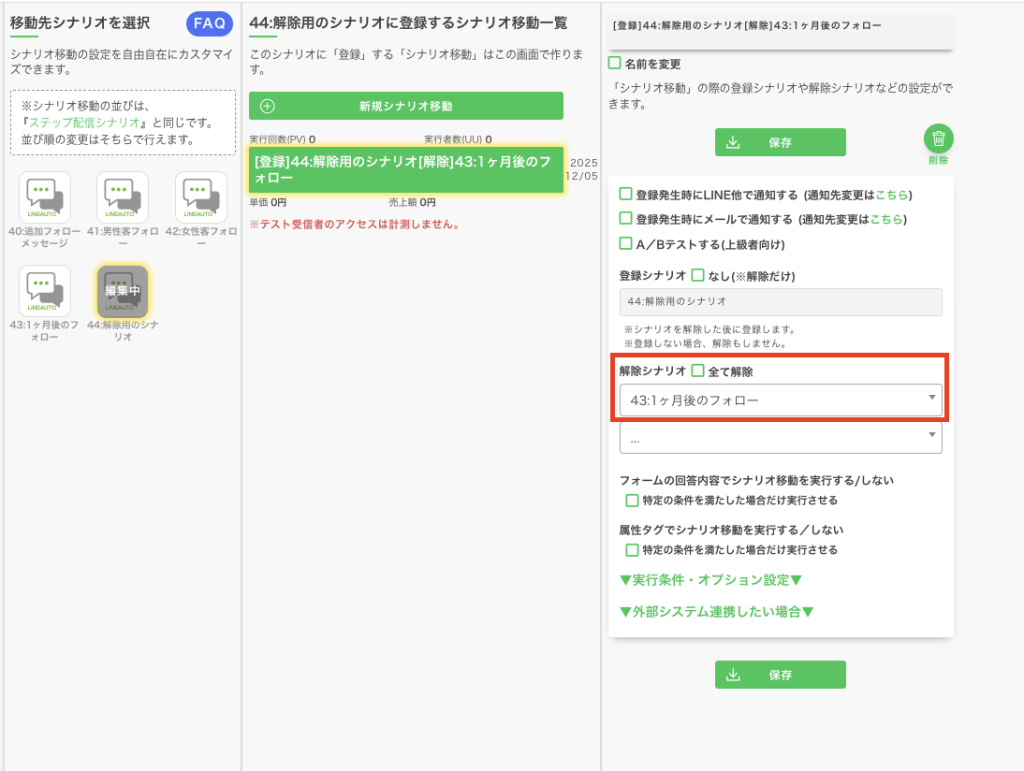Screen dimensions: 1024x771
Task: Select the 43:1ヶ月後のフォロー scenario icon
Action: [45, 291]
